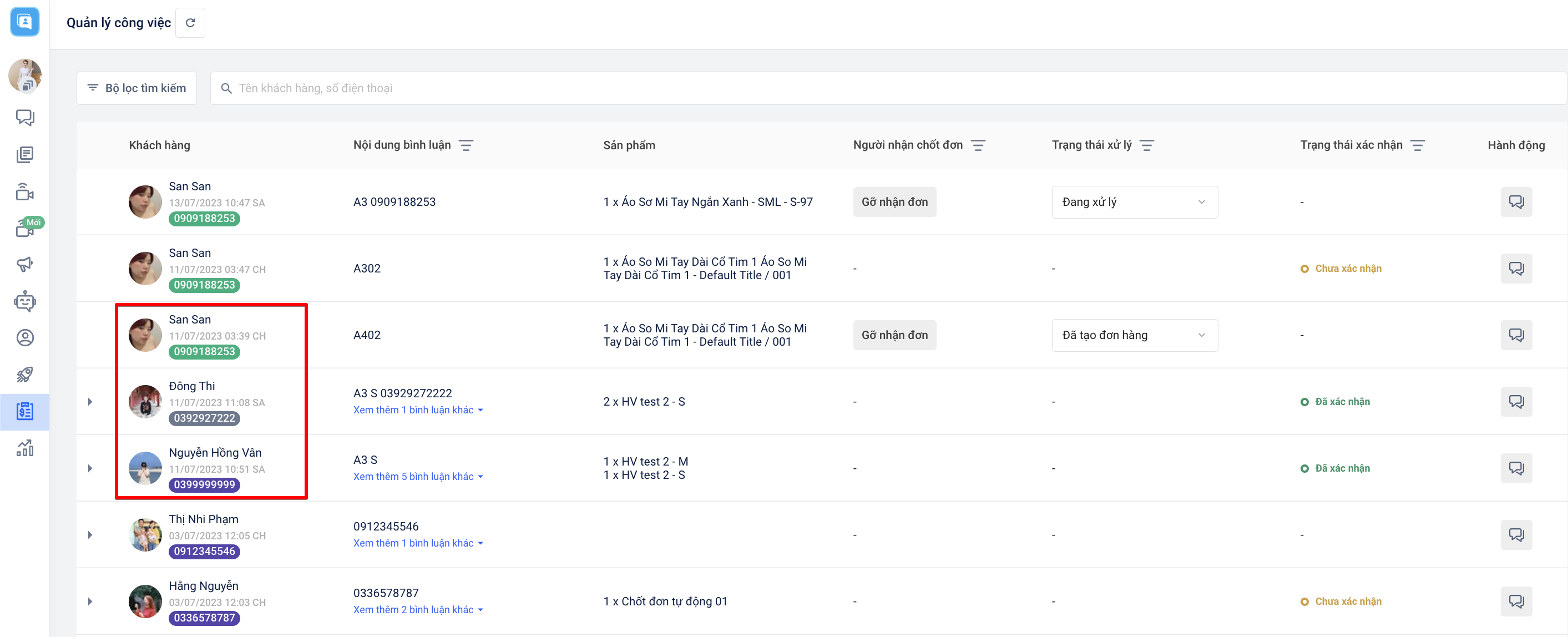Click the refresh icon beside Quản lý công việc

190,23
